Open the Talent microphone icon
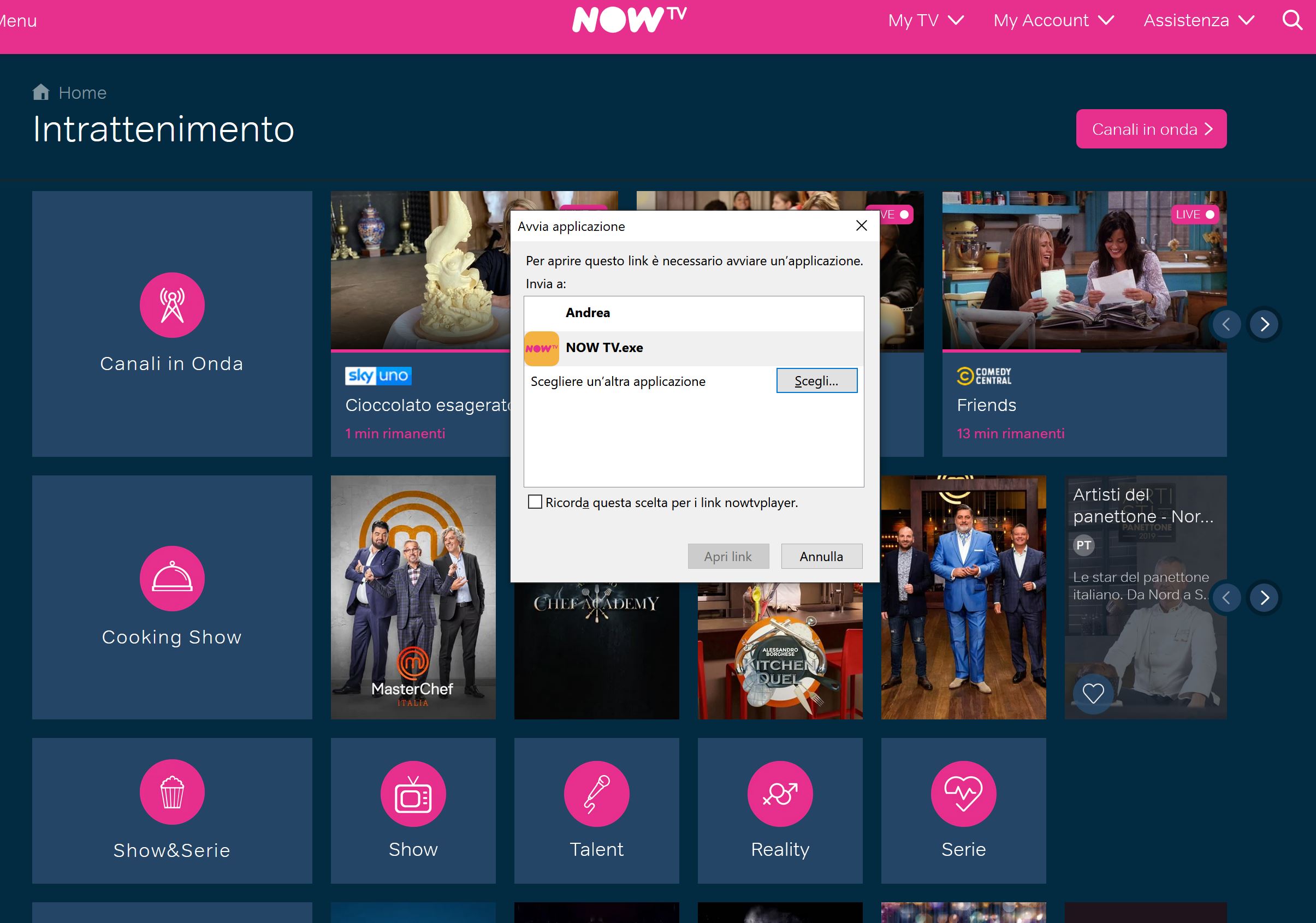 coord(597,794)
